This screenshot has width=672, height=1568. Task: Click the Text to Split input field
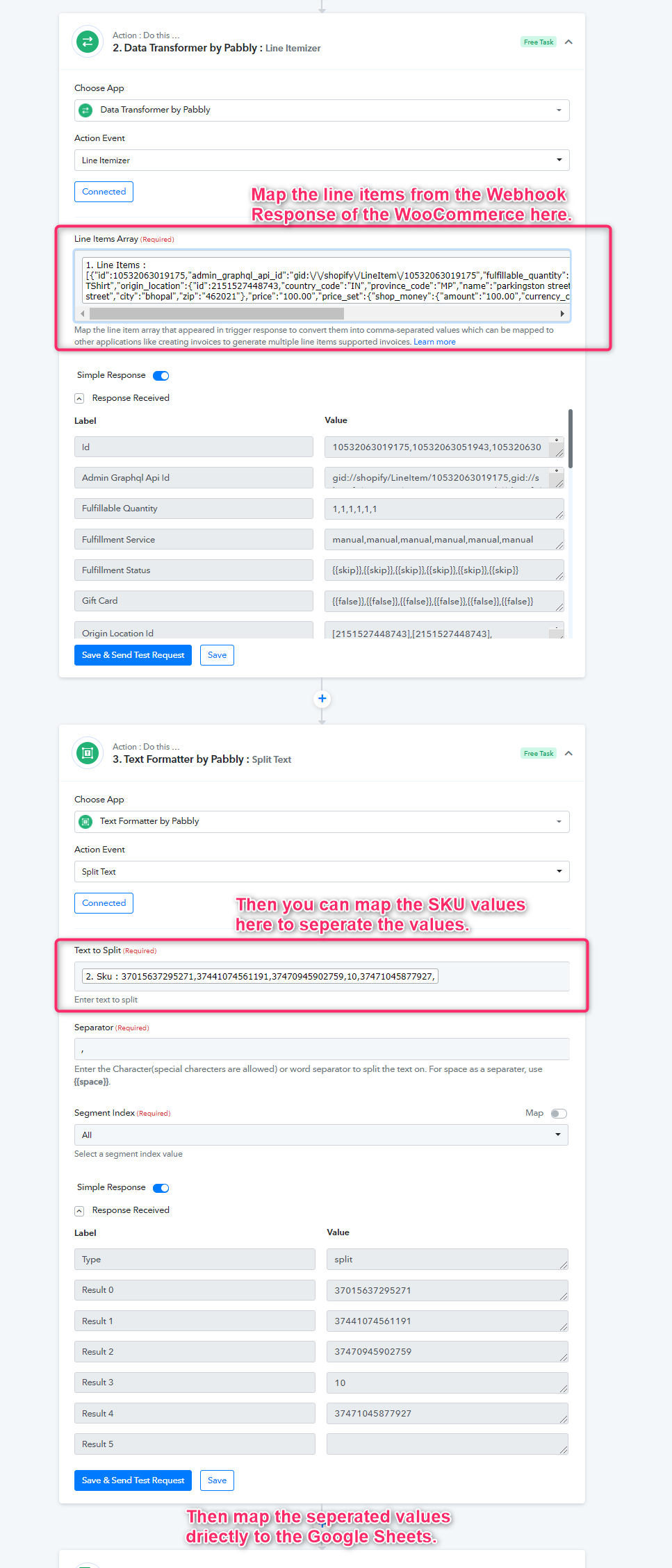322,976
